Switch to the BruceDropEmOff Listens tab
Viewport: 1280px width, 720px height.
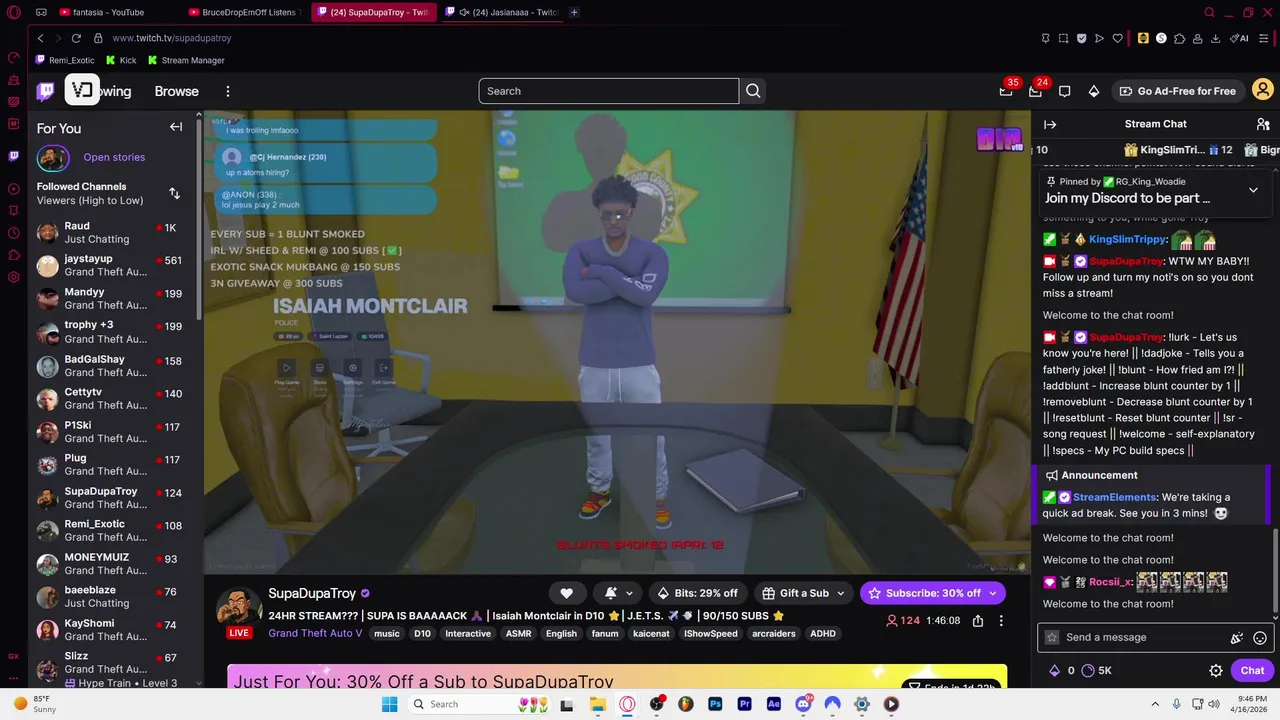point(247,12)
